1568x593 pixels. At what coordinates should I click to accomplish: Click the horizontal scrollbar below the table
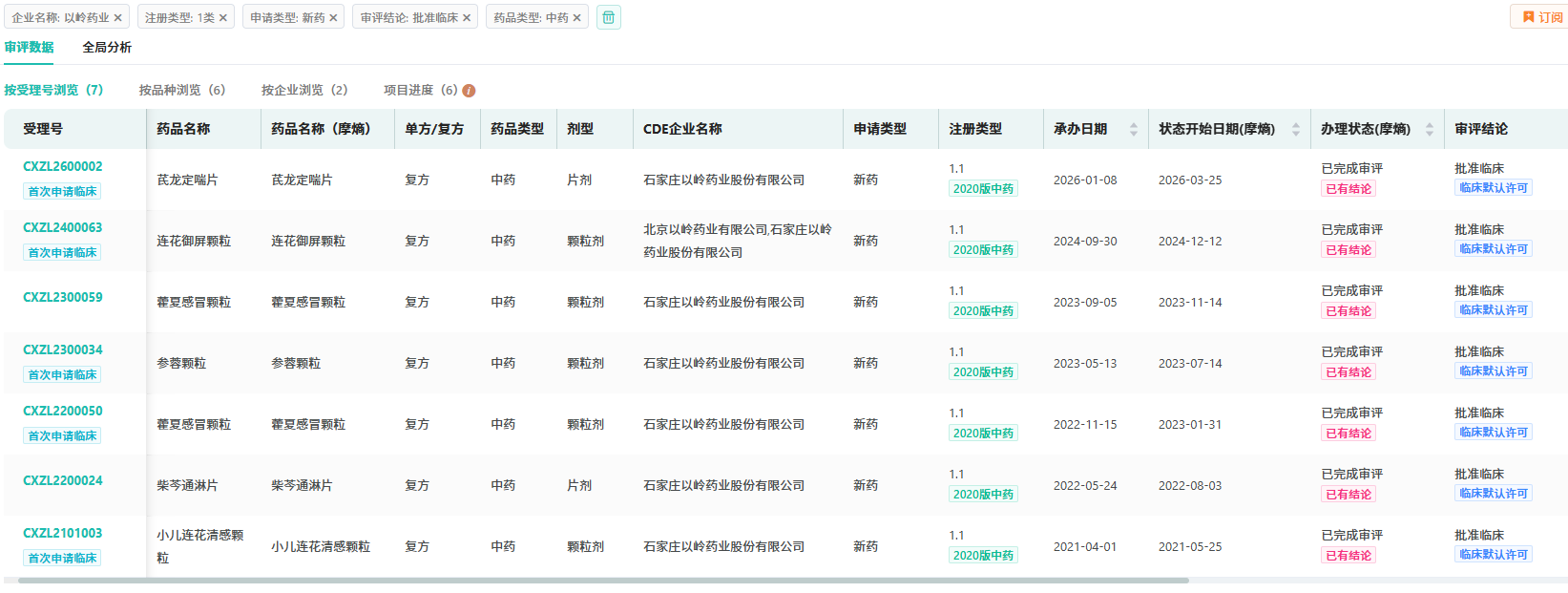(603, 581)
